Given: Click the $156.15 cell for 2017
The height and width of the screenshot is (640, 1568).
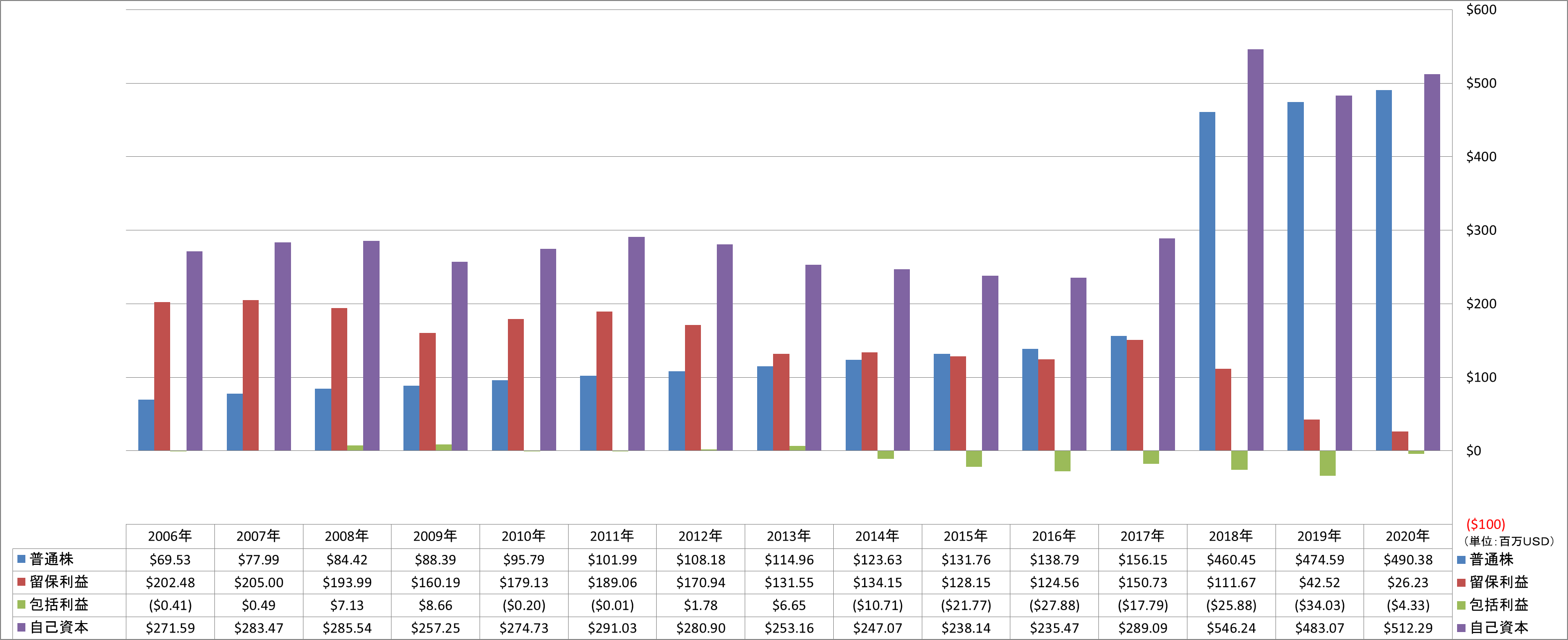Looking at the screenshot, I should click(x=1143, y=559).
